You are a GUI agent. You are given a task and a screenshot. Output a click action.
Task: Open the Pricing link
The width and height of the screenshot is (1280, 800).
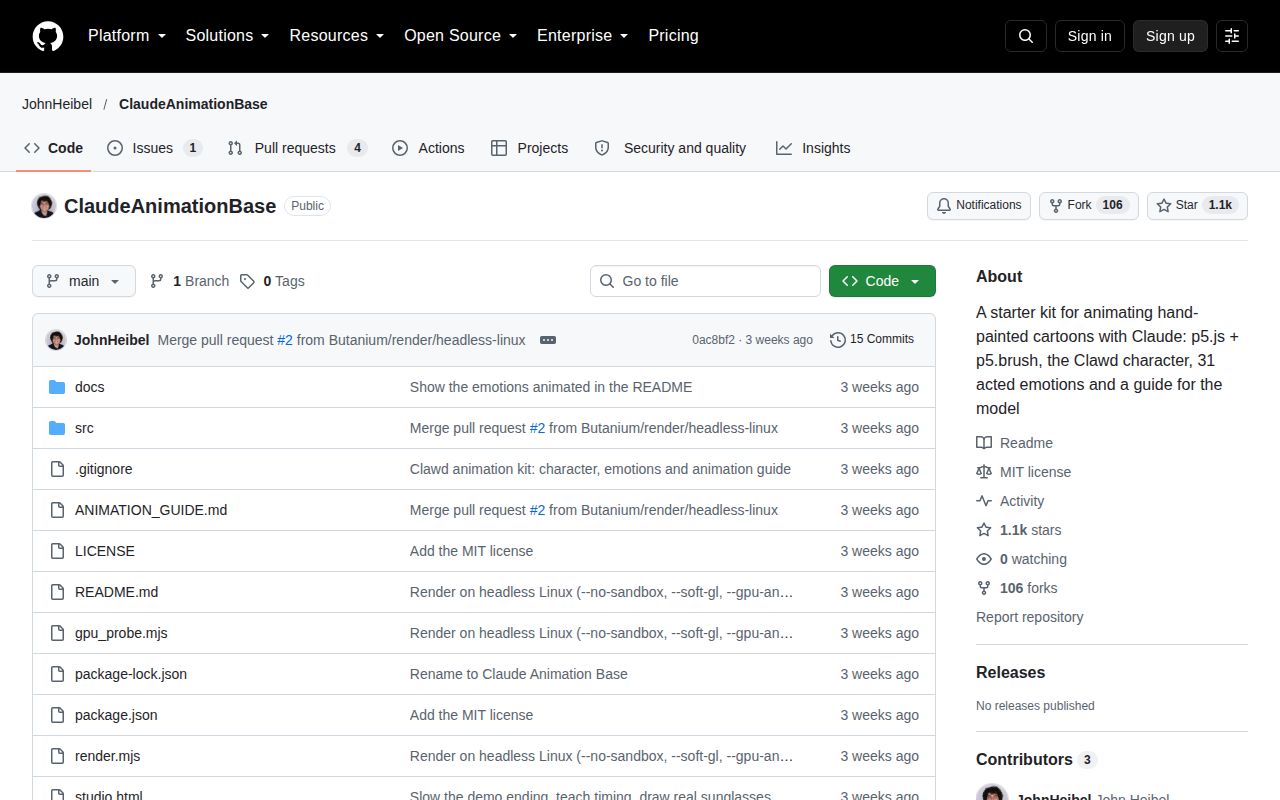[x=673, y=36]
